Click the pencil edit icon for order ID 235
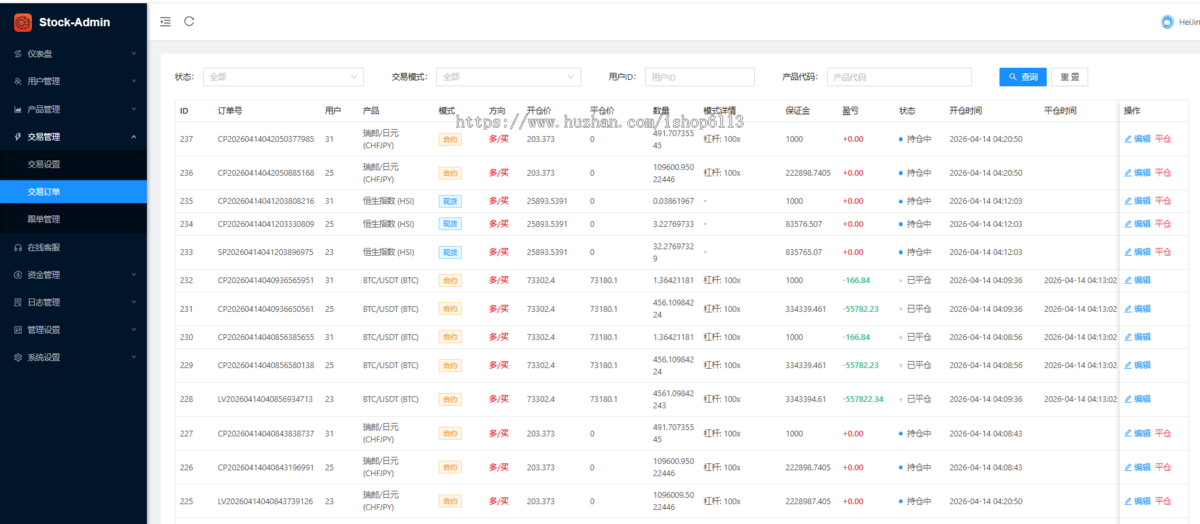This screenshot has width=1200, height=524. 1128,201
